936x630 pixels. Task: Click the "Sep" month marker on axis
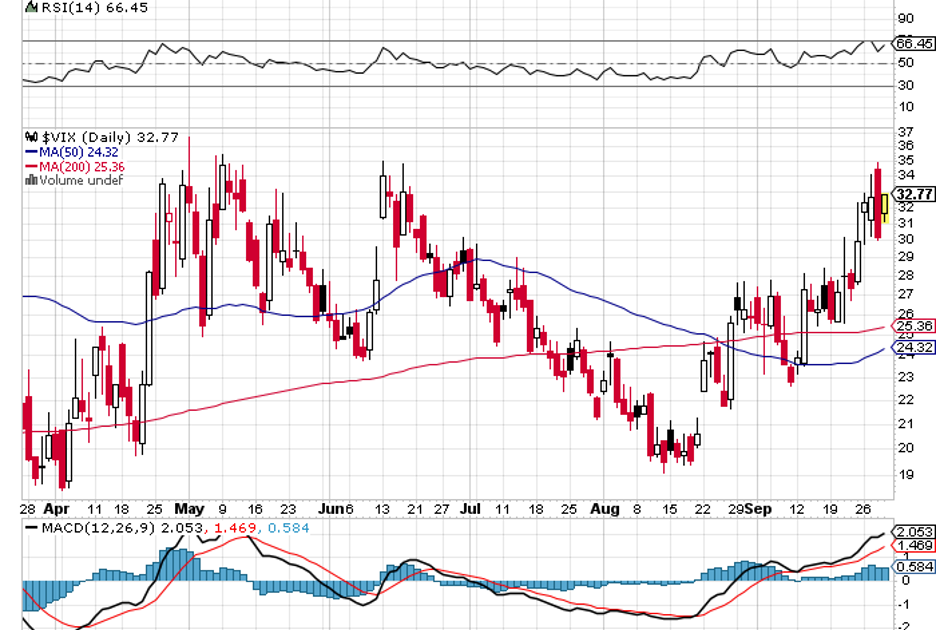tap(763, 508)
